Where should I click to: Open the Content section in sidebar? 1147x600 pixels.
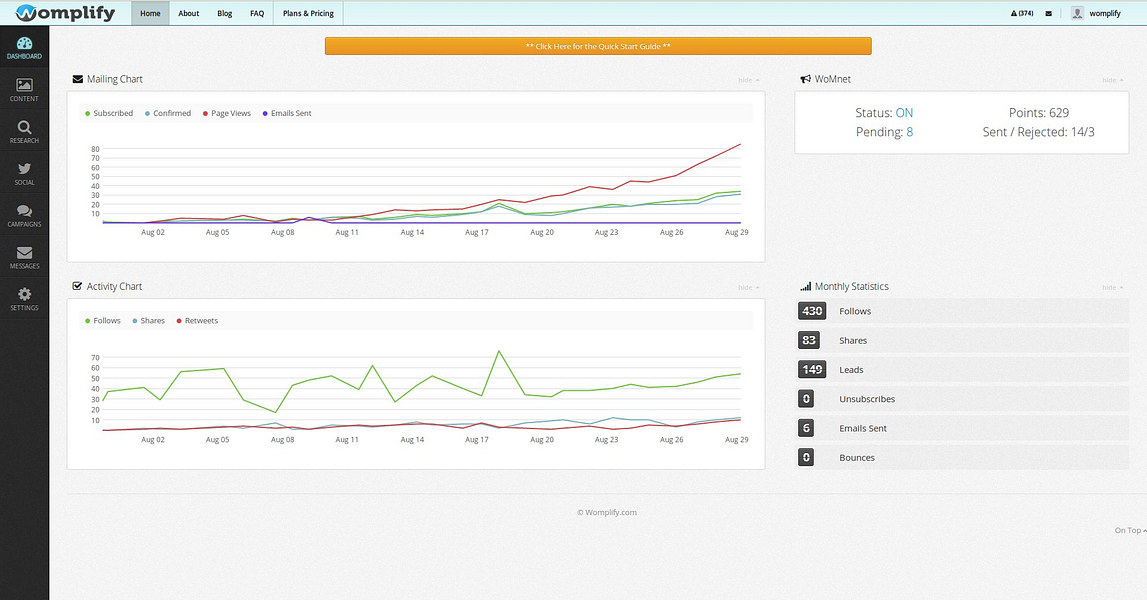(24, 89)
